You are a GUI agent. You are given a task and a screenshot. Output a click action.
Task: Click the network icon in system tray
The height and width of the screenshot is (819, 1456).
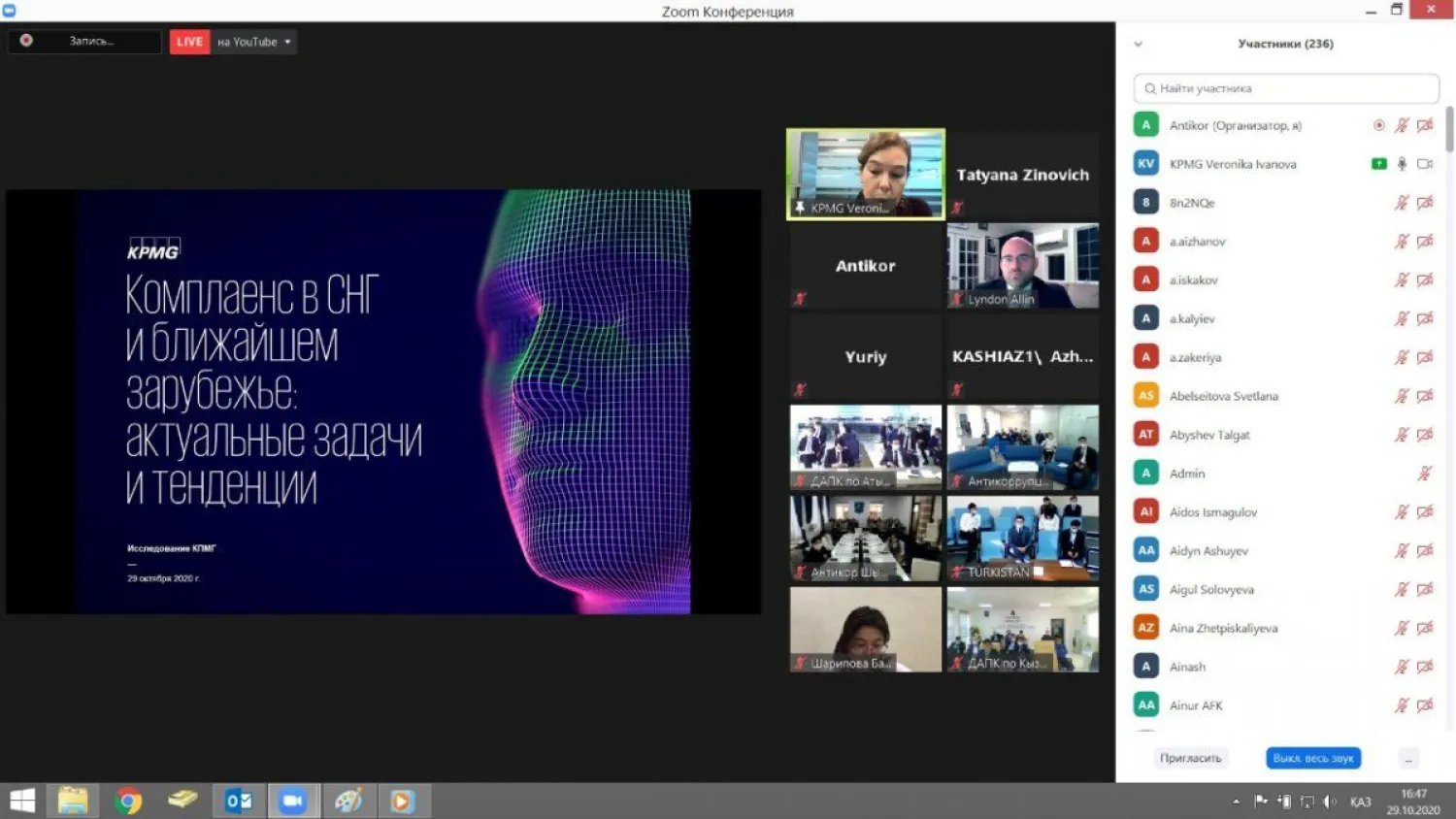(1307, 802)
